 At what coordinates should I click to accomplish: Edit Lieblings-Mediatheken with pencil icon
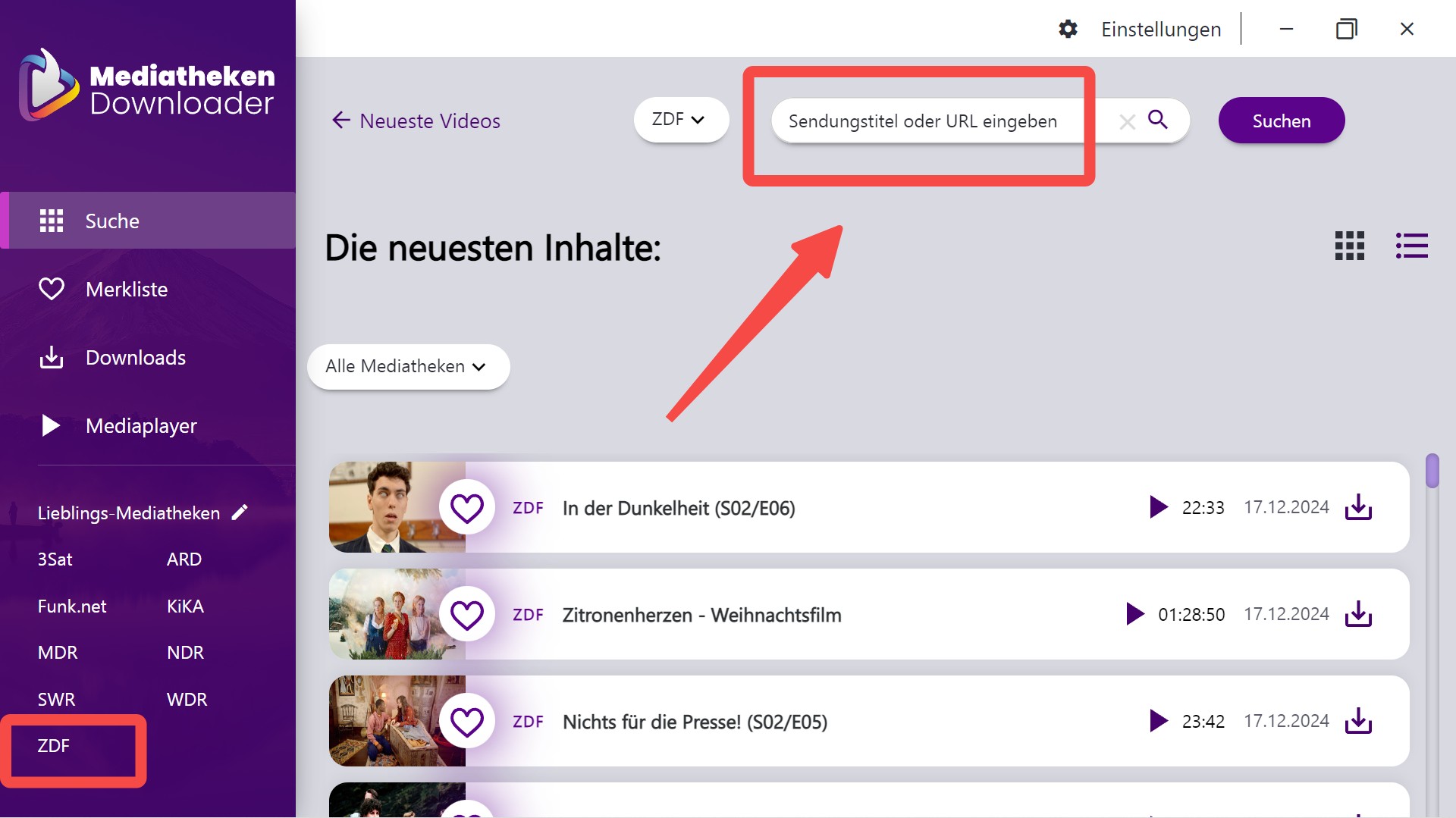pos(240,512)
